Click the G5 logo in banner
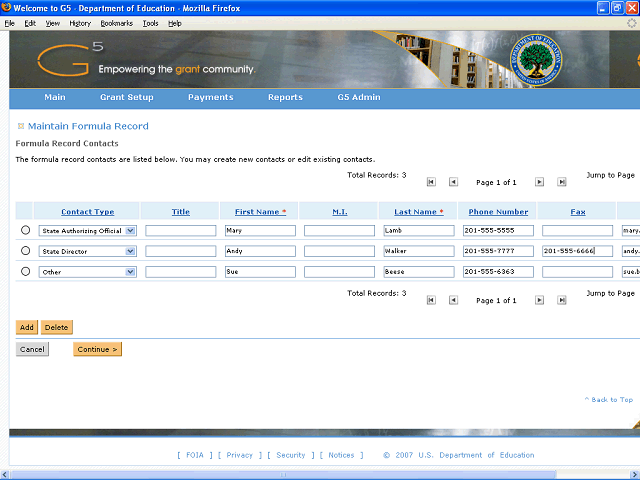This screenshot has height=480, width=640. point(64,62)
